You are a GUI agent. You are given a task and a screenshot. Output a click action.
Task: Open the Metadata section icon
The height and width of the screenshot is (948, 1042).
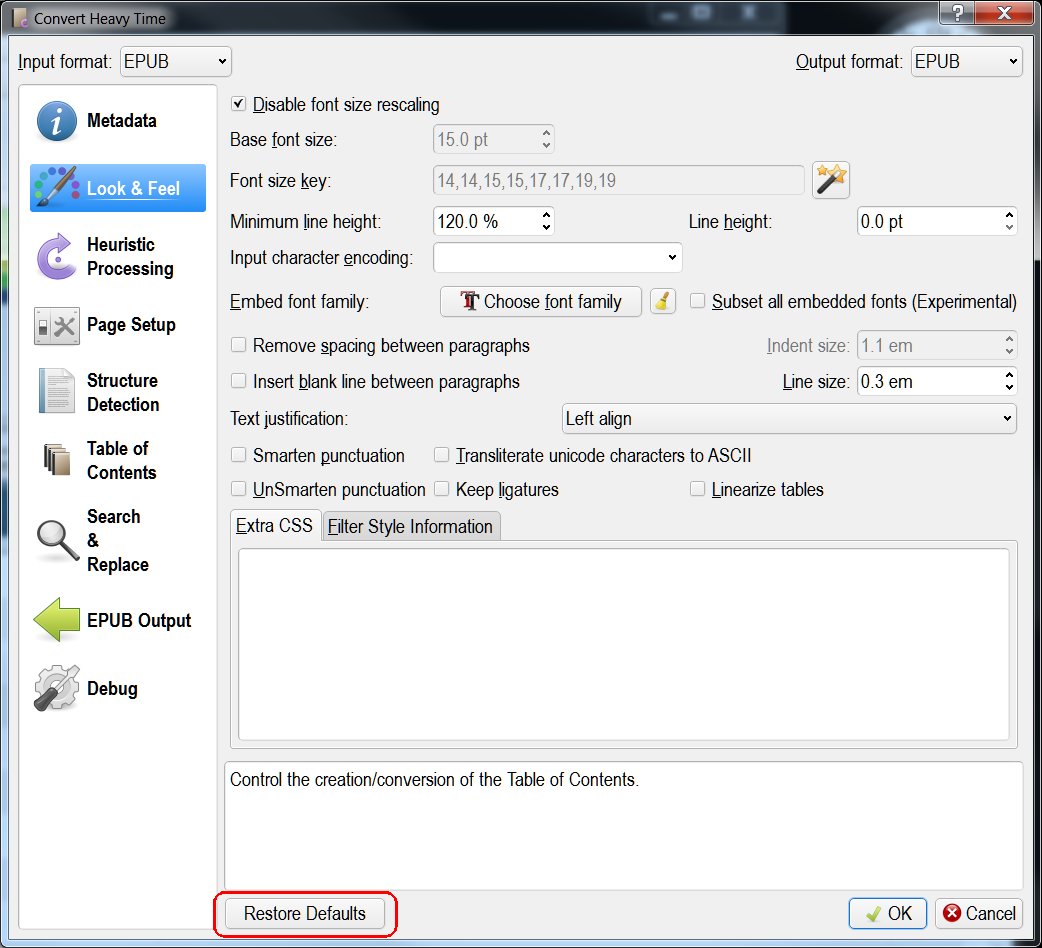(x=56, y=121)
